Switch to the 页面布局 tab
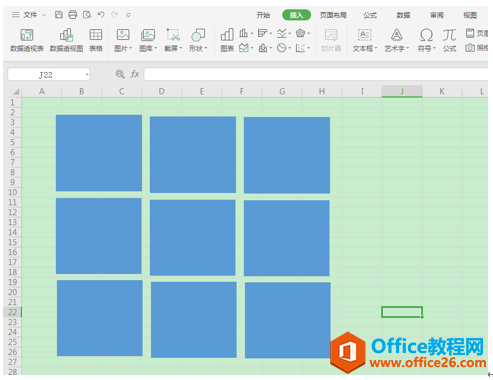This screenshot has width=493, height=380. click(x=333, y=15)
